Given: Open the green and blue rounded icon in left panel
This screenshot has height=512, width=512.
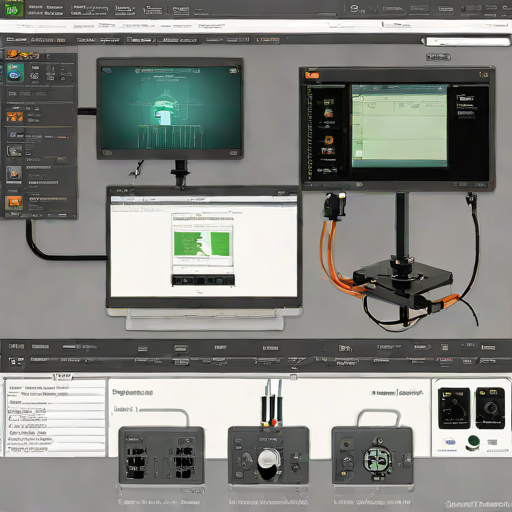Looking at the screenshot, I should pyautogui.click(x=15, y=73).
